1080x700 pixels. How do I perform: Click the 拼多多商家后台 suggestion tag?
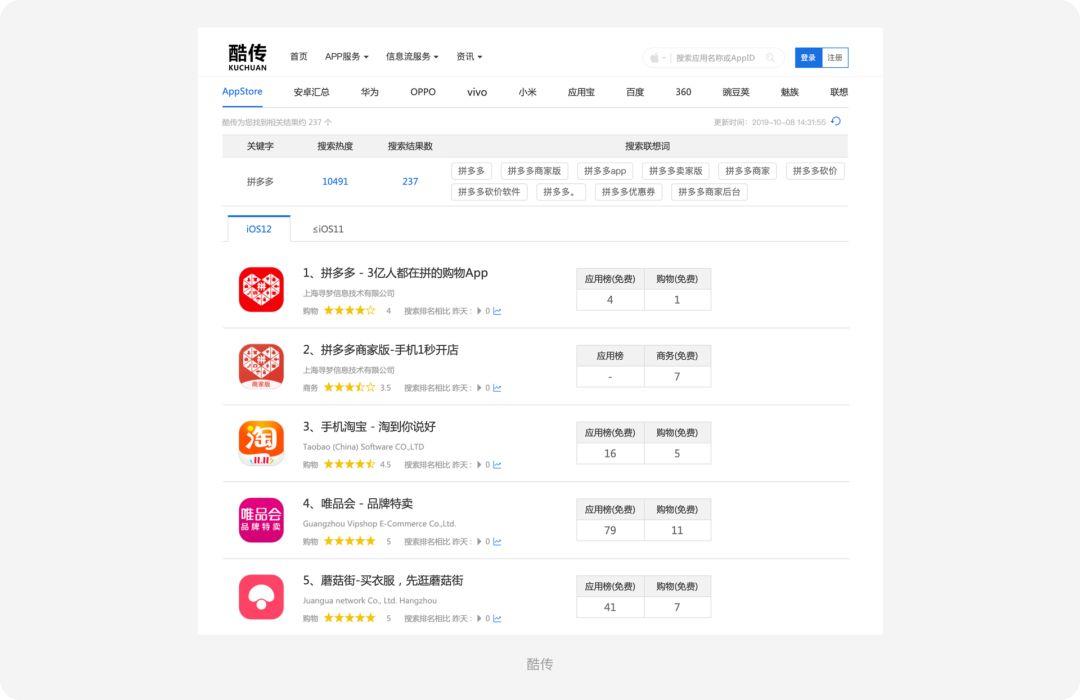[709, 192]
